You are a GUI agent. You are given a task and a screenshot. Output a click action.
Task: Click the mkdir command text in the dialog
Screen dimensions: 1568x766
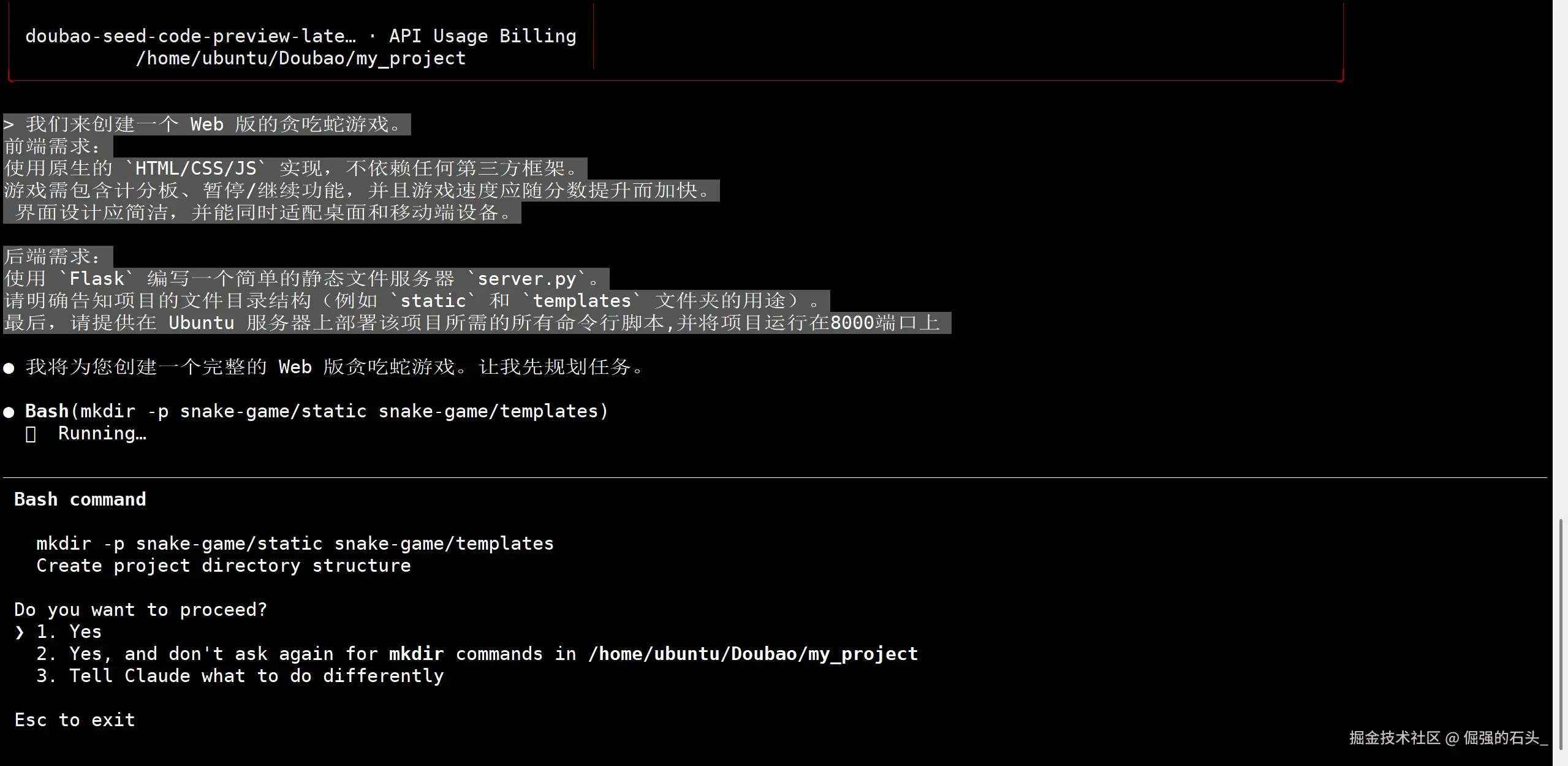pyautogui.click(x=295, y=544)
